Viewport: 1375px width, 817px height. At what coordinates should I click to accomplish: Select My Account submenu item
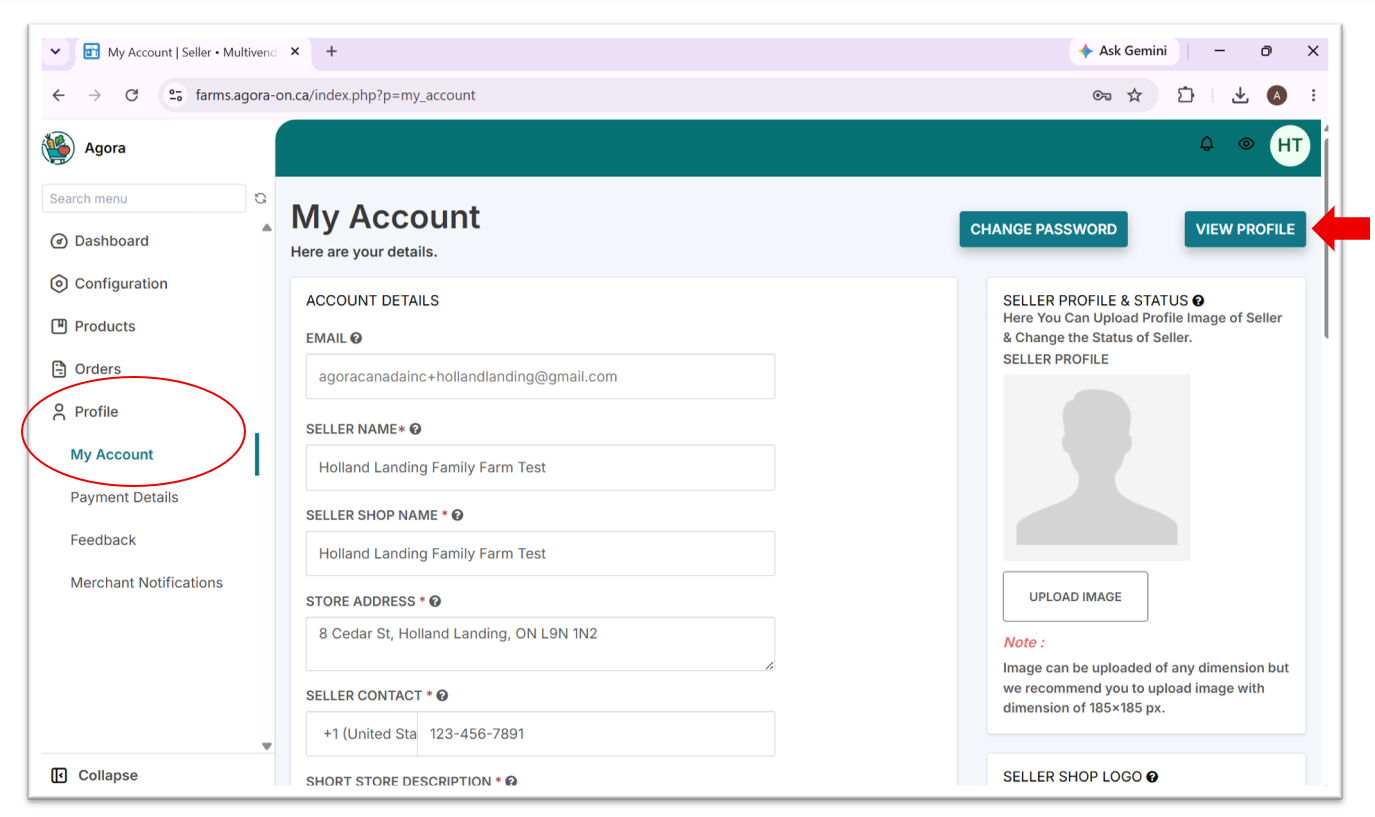click(112, 454)
